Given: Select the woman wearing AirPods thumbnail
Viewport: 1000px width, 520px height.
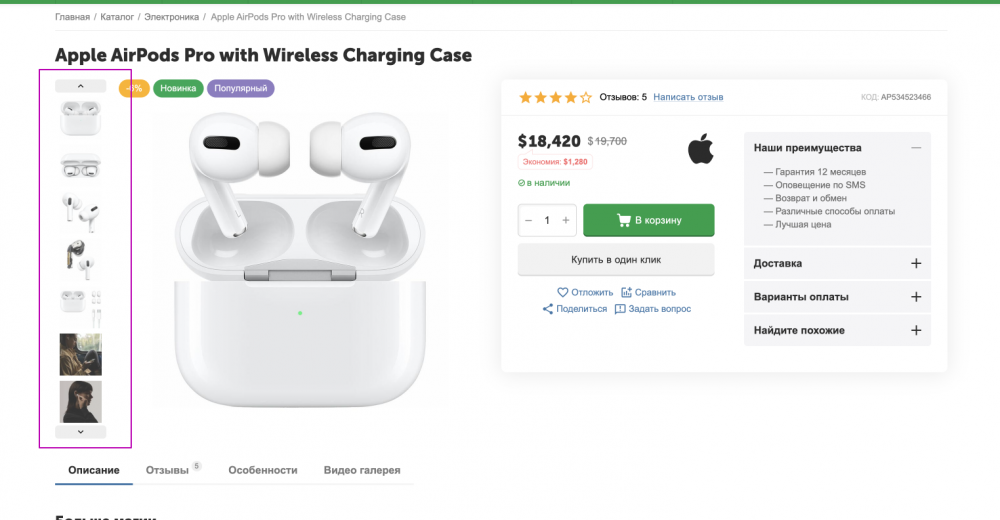Looking at the screenshot, I should [80, 401].
